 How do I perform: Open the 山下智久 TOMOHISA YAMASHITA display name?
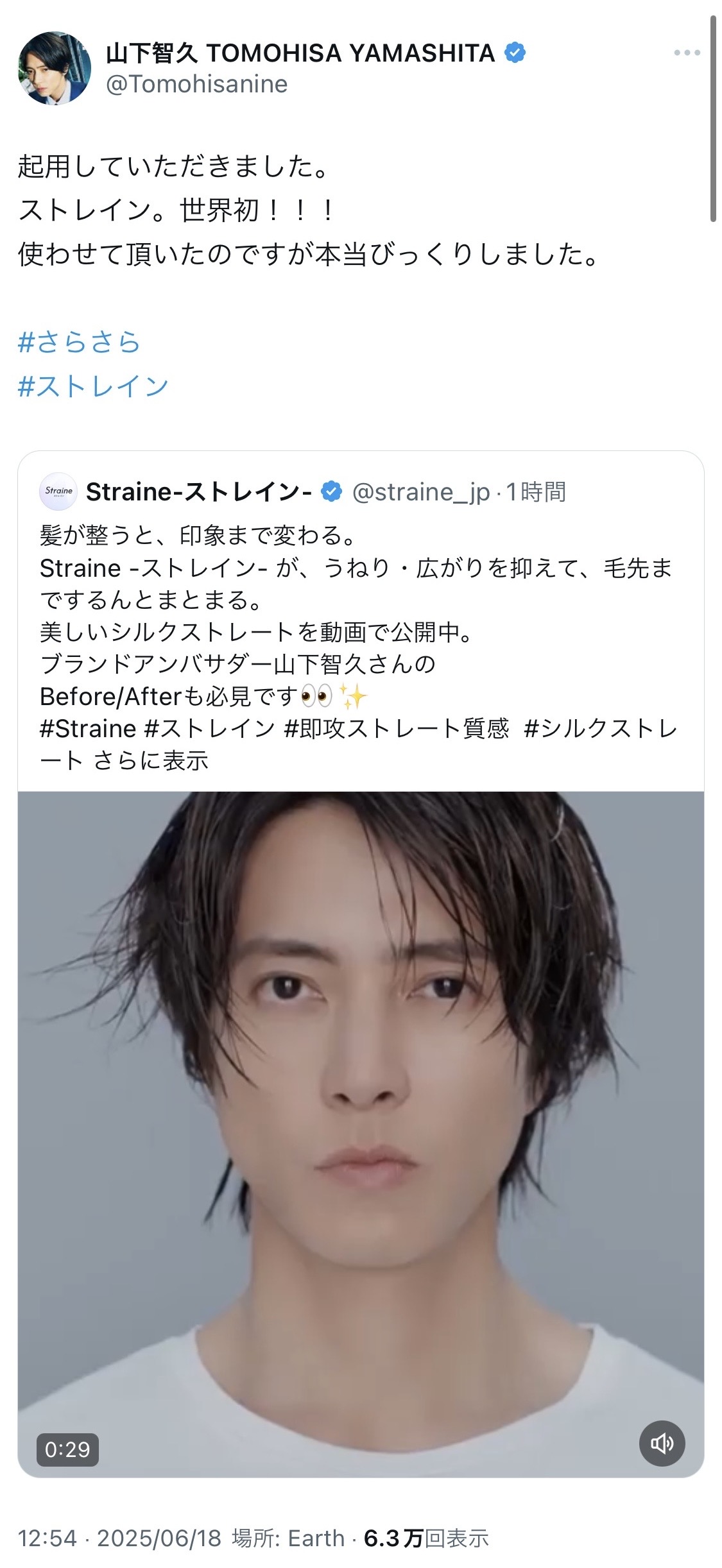click(x=300, y=53)
